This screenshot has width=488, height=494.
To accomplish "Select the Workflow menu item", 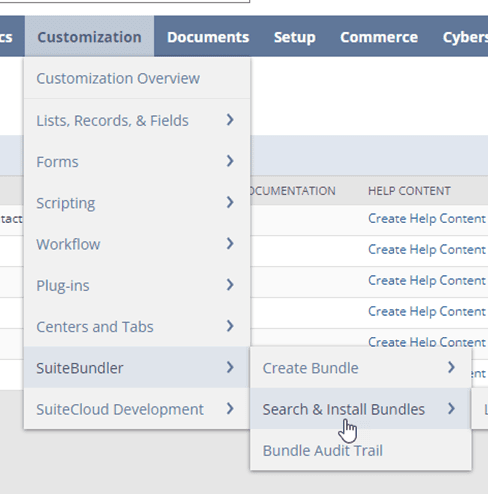I will point(137,244).
